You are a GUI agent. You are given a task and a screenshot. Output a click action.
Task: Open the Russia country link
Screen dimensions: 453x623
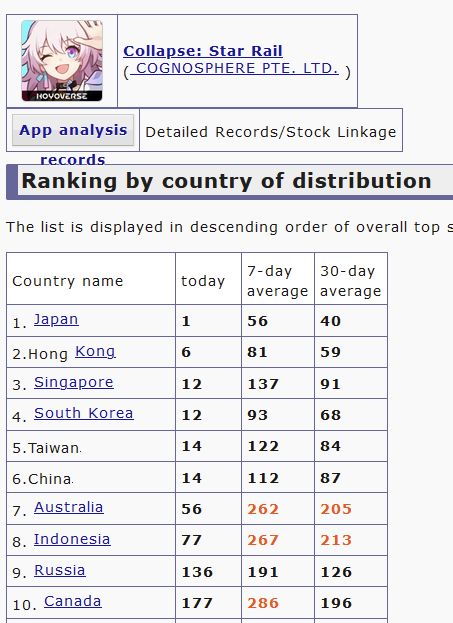pyautogui.click(x=60, y=570)
